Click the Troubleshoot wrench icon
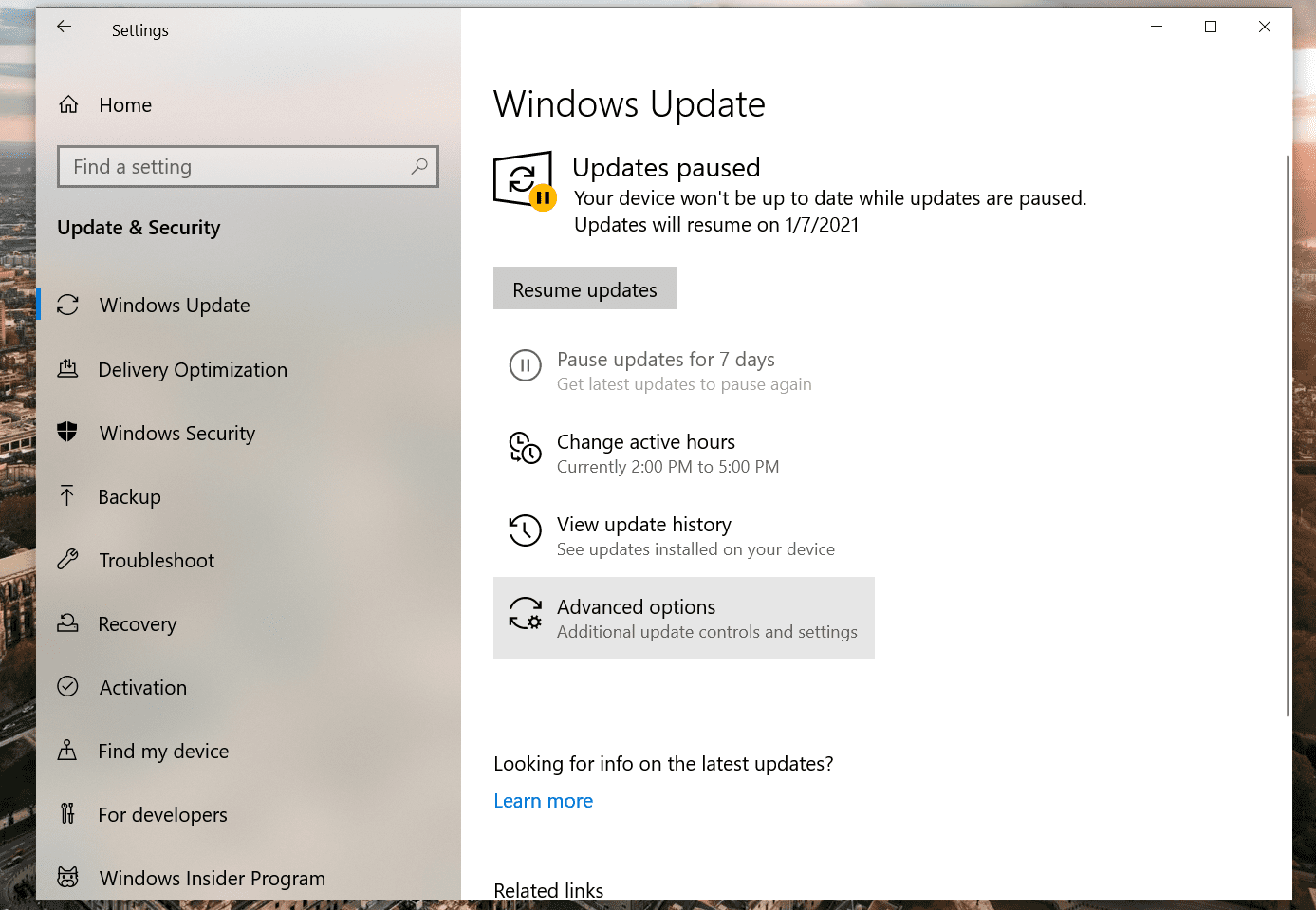The width and height of the screenshot is (1316, 910). 67,559
